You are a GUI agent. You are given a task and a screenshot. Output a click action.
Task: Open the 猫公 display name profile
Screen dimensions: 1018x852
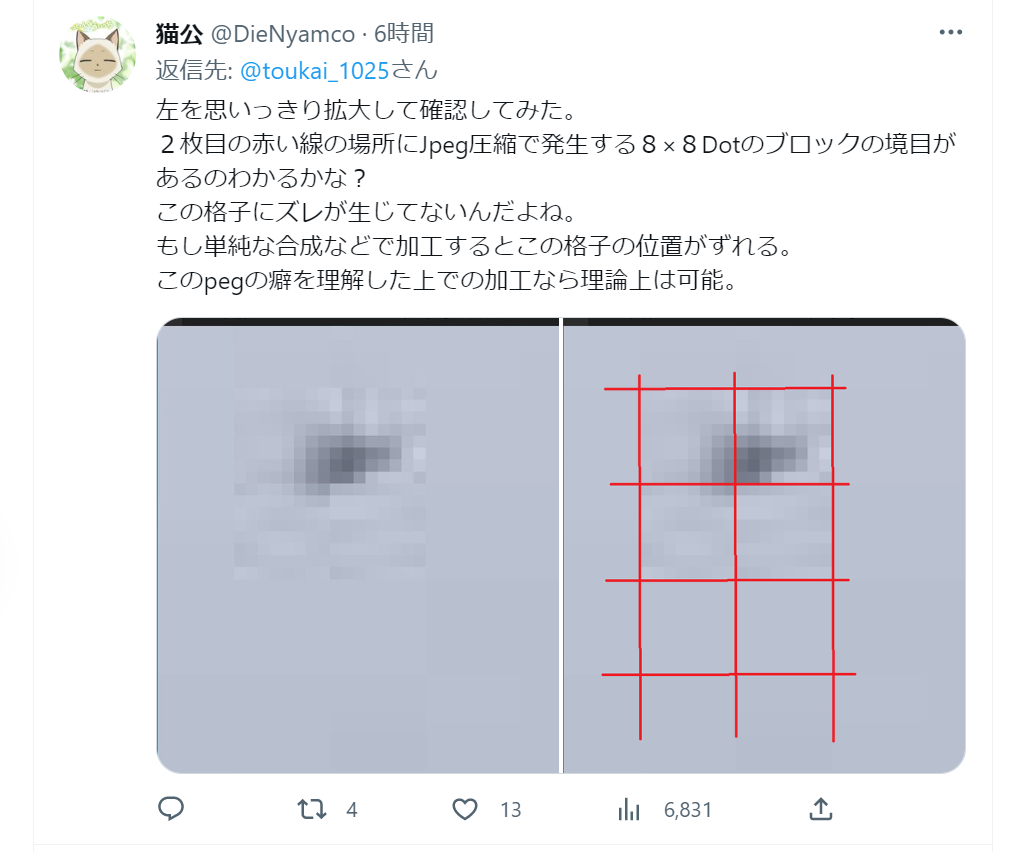coord(179,34)
